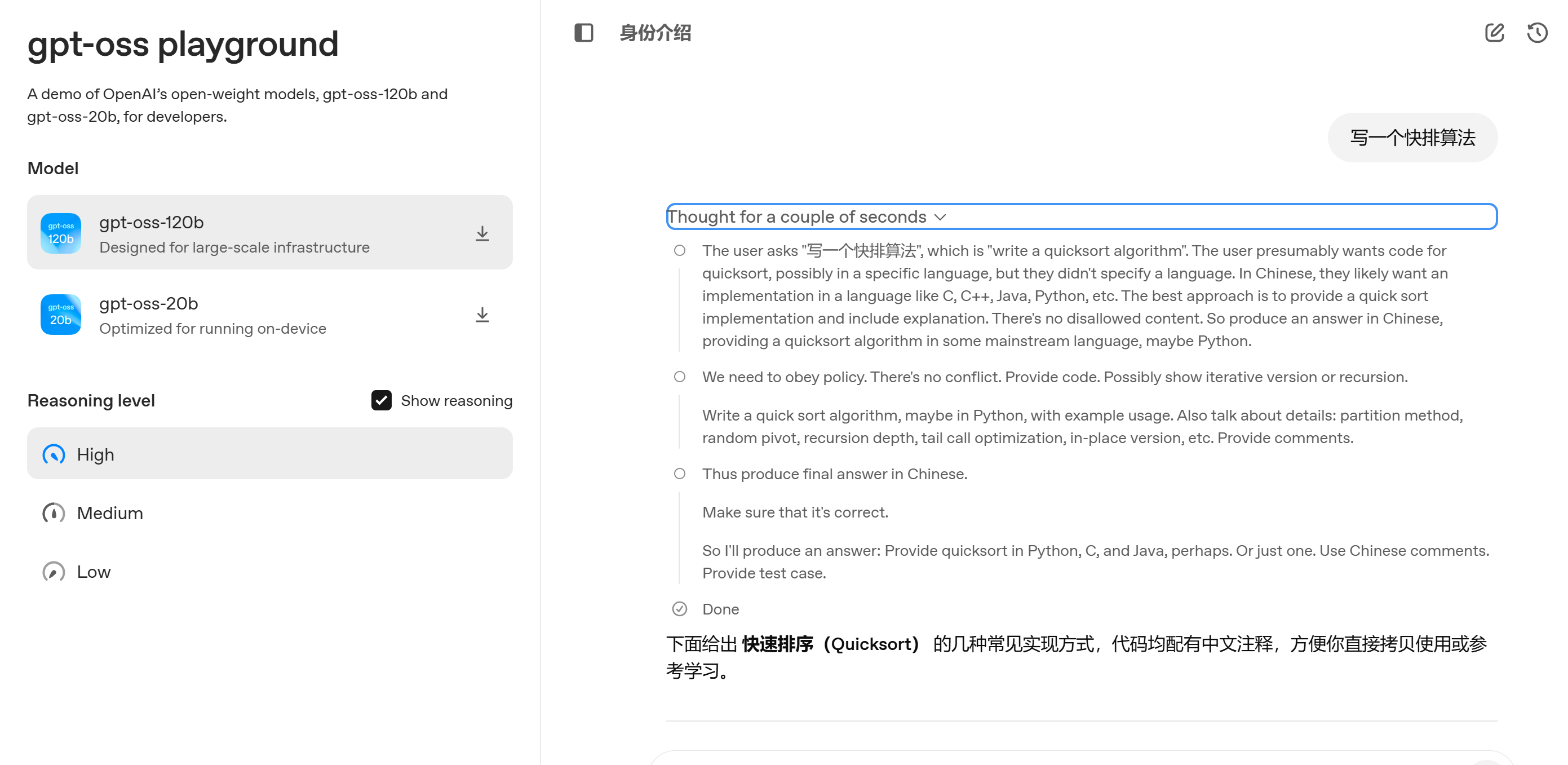Screen dimensions: 1568x765
Task: Select the Medium reasoning level
Action: (269, 513)
